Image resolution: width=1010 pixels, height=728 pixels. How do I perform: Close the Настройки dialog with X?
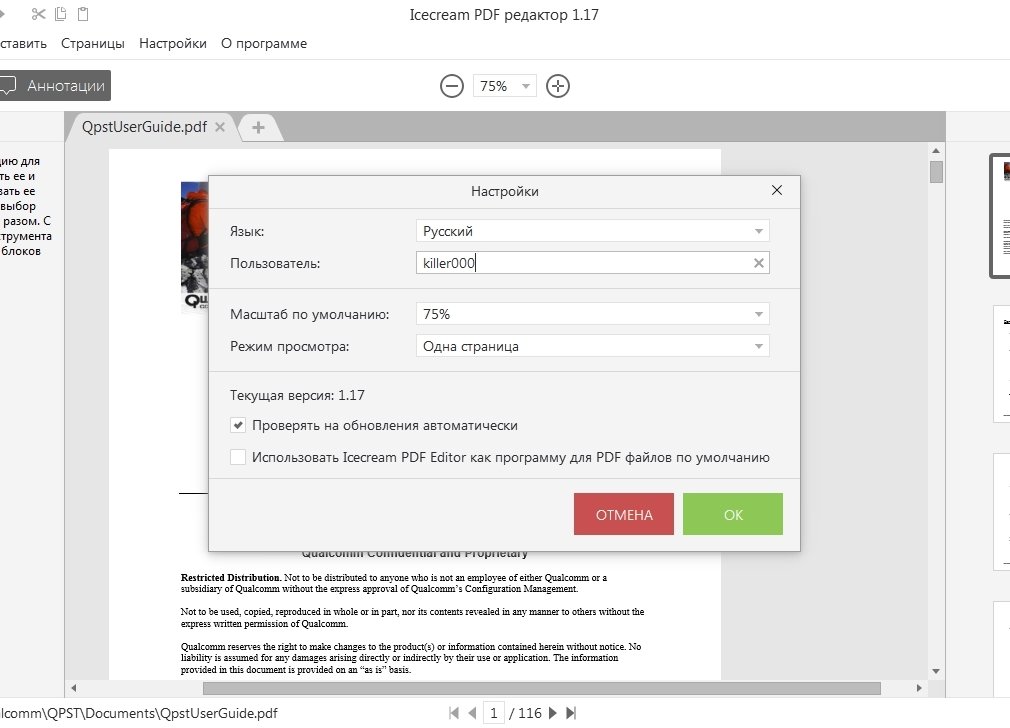777,190
